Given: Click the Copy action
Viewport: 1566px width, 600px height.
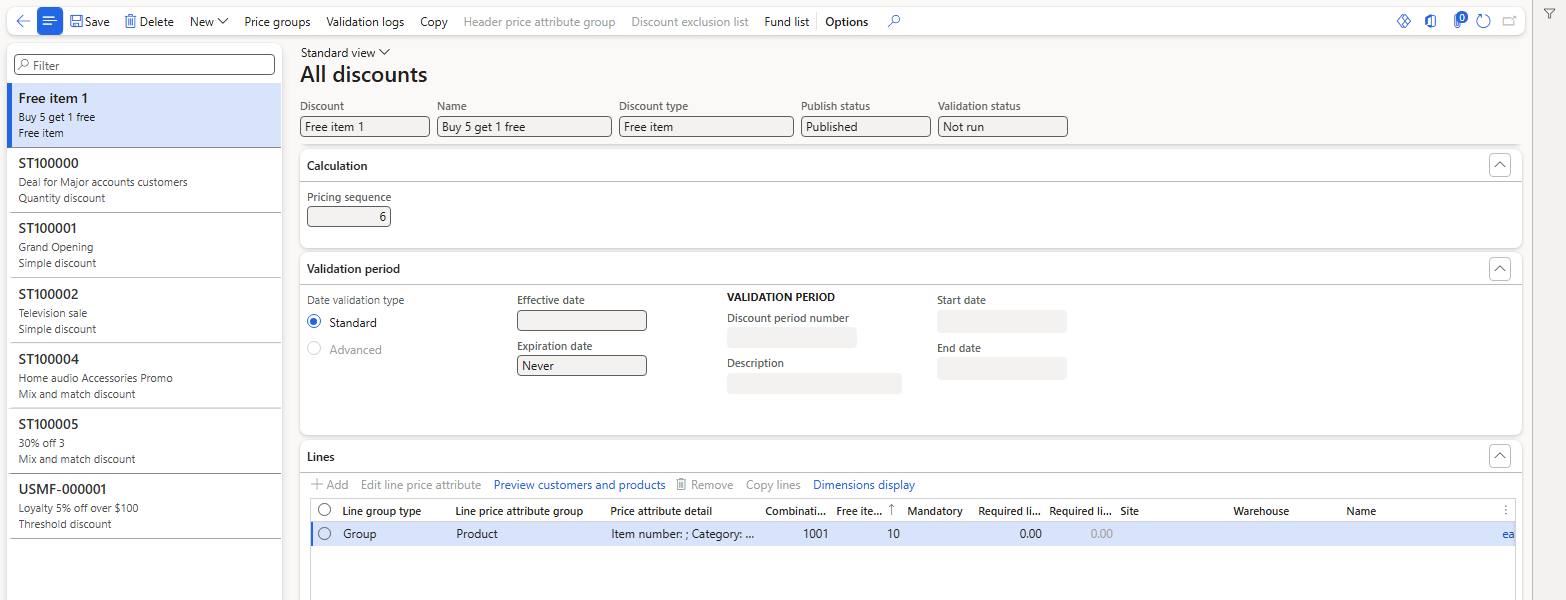Looking at the screenshot, I should (434, 21).
